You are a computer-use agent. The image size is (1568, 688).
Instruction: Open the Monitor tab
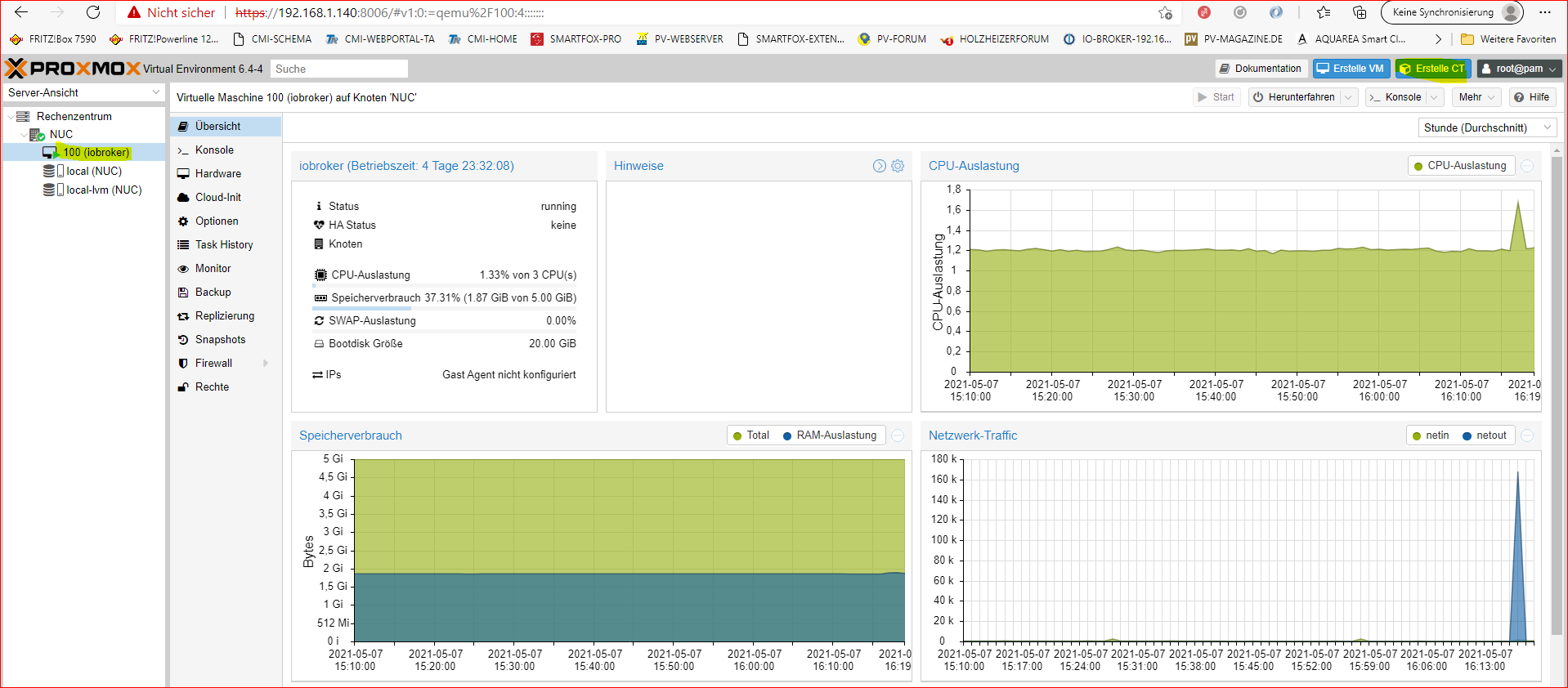coord(226,268)
